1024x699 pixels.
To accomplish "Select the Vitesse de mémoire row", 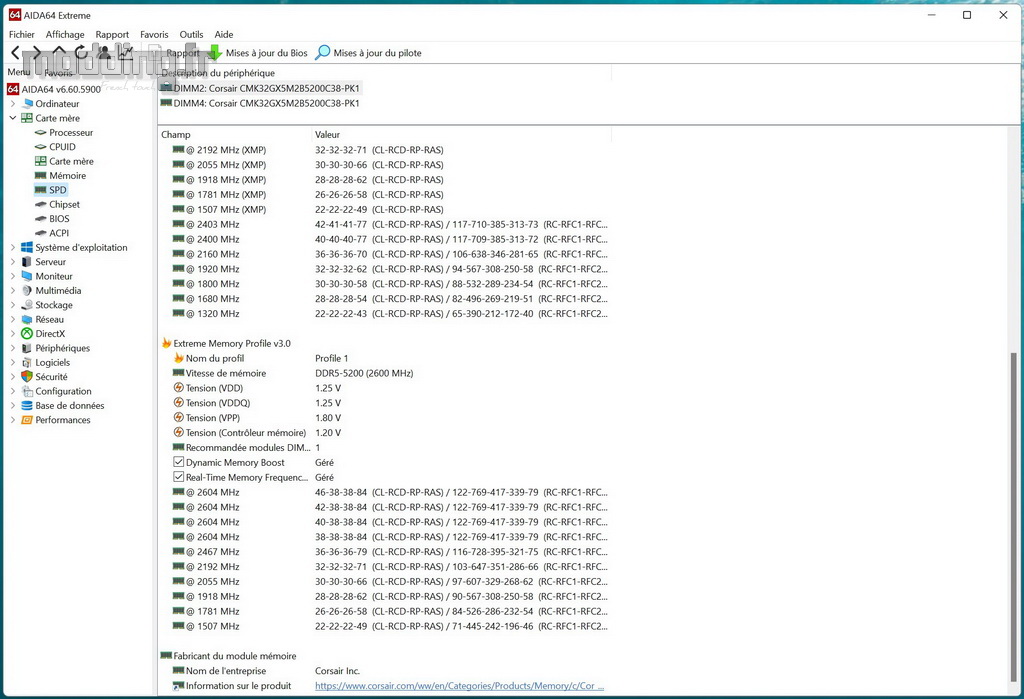I will point(385,373).
